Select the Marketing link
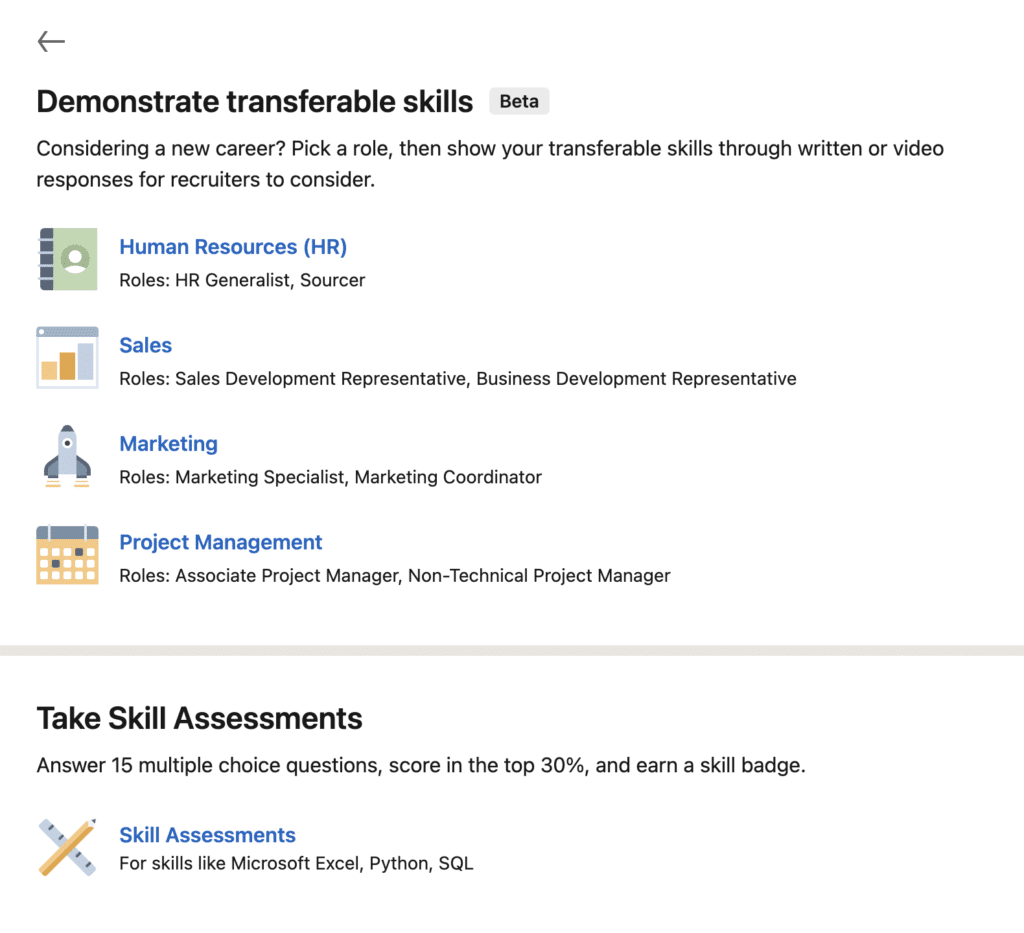The height and width of the screenshot is (933, 1024). 168,444
